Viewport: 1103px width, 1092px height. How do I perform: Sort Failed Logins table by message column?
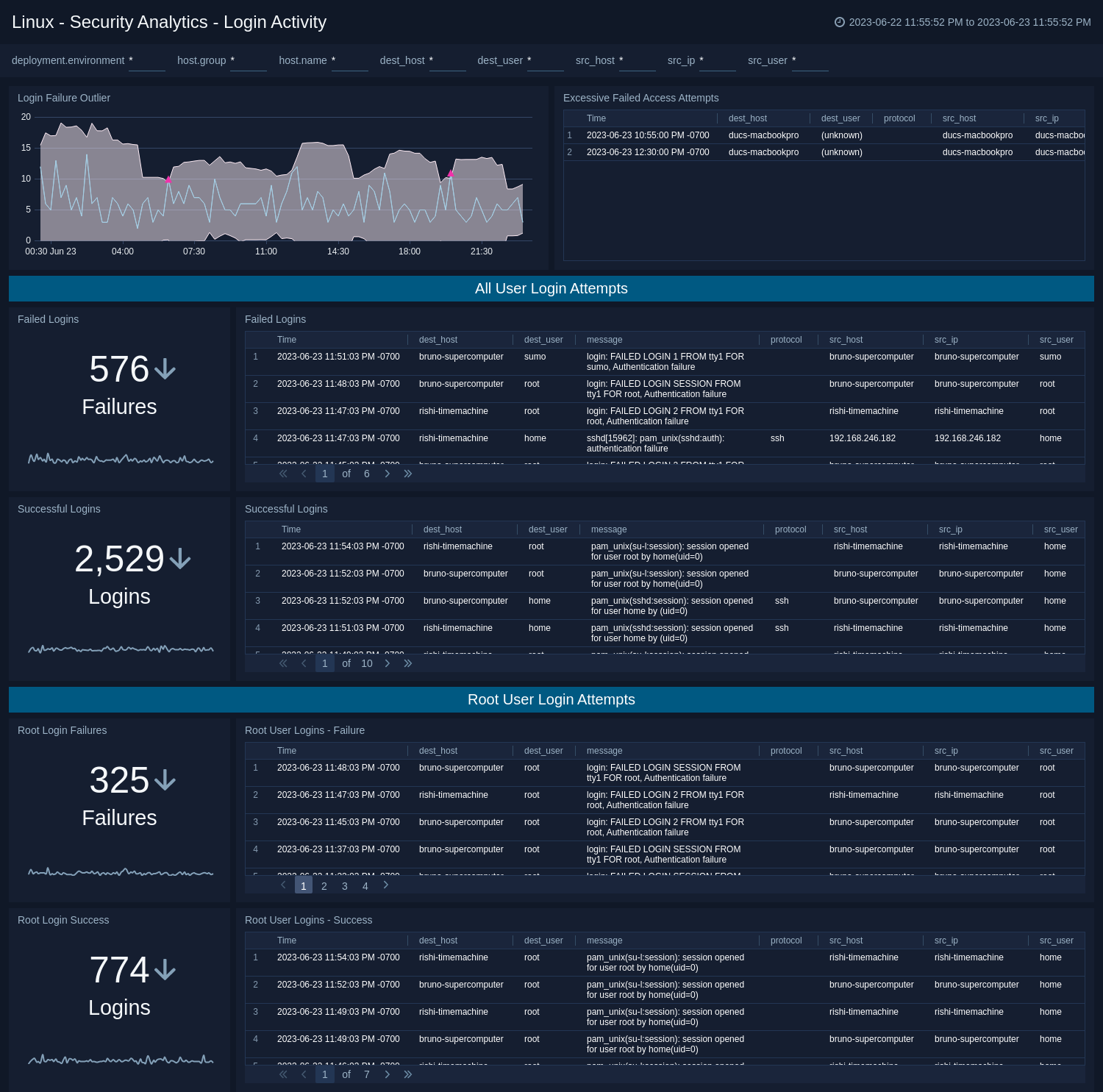[604, 340]
